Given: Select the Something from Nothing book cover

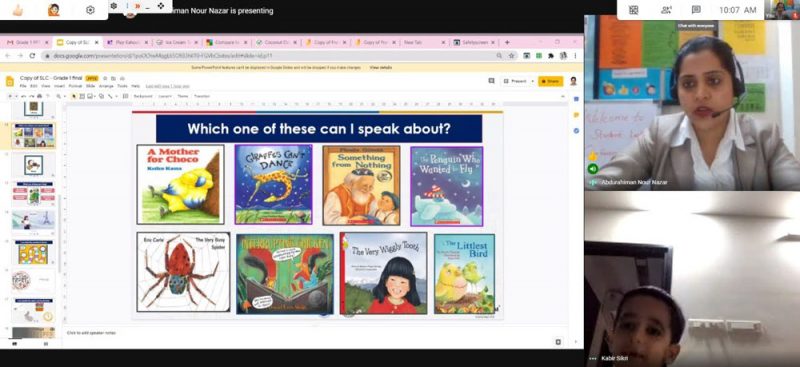Looking at the screenshot, I should 361,185.
